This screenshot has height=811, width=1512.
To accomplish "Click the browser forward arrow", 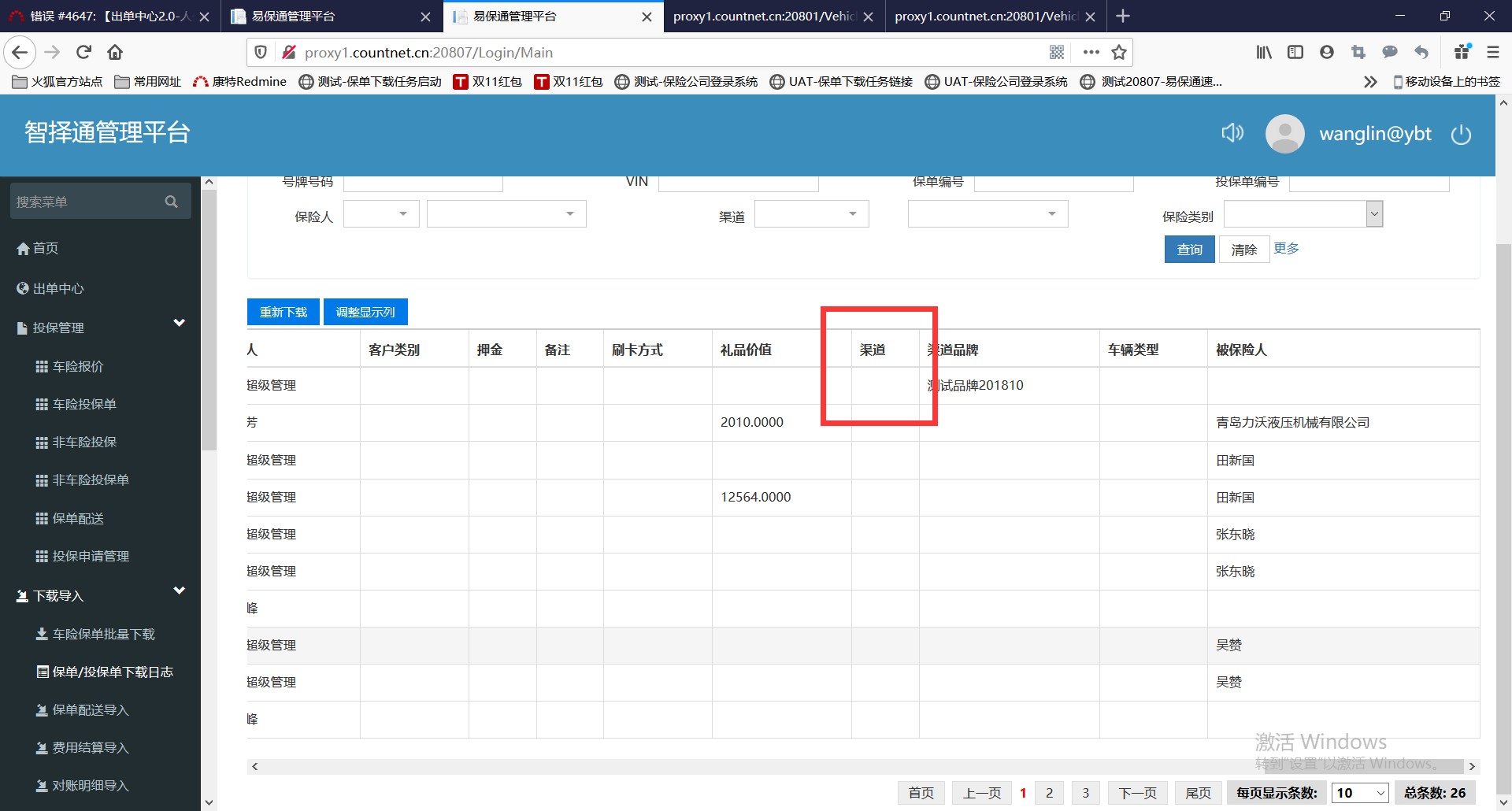I will tap(52, 53).
